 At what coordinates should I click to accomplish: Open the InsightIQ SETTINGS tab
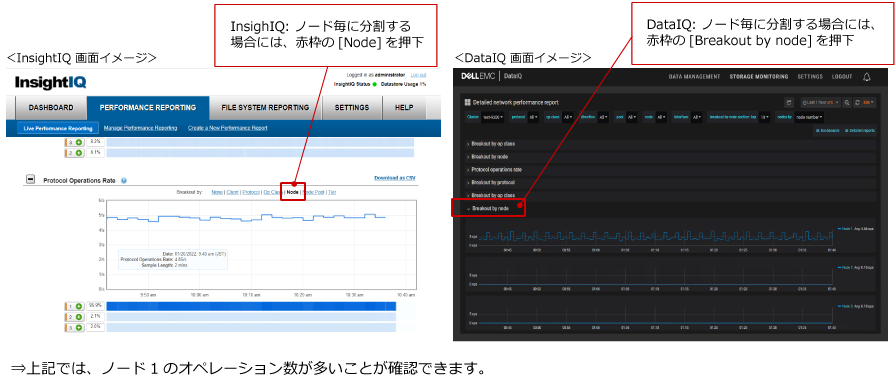(352, 107)
